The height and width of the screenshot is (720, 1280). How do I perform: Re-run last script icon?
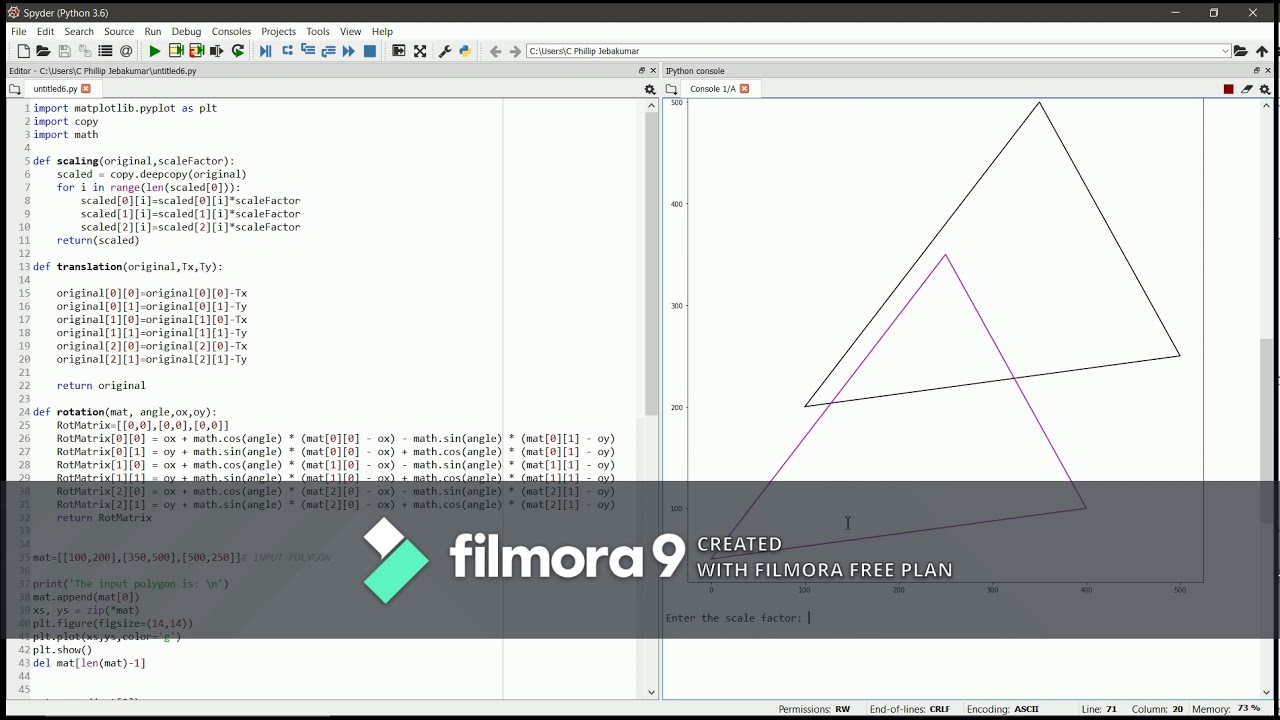pos(238,51)
